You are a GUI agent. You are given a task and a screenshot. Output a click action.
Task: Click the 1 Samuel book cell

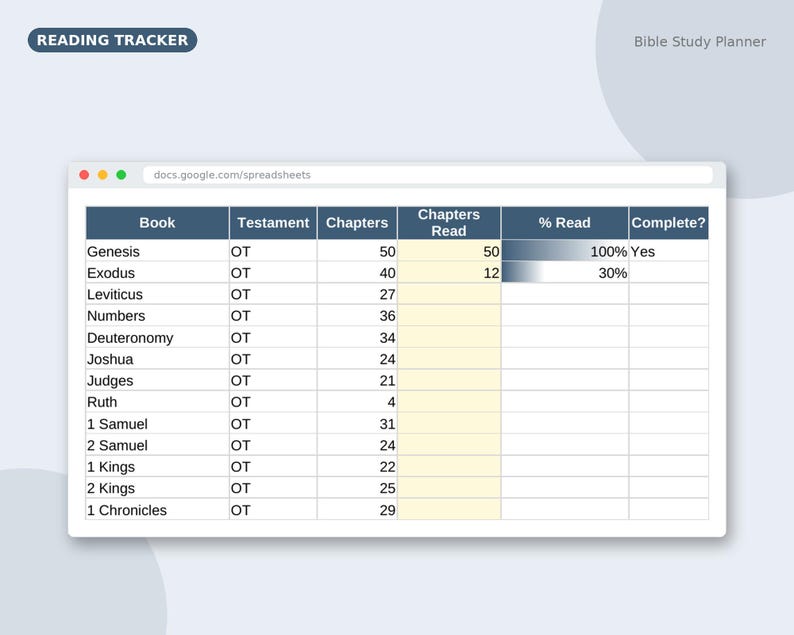click(157, 423)
